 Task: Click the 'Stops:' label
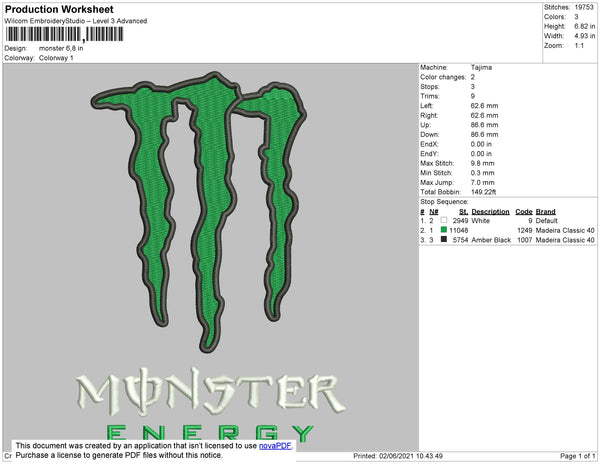coord(430,86)
